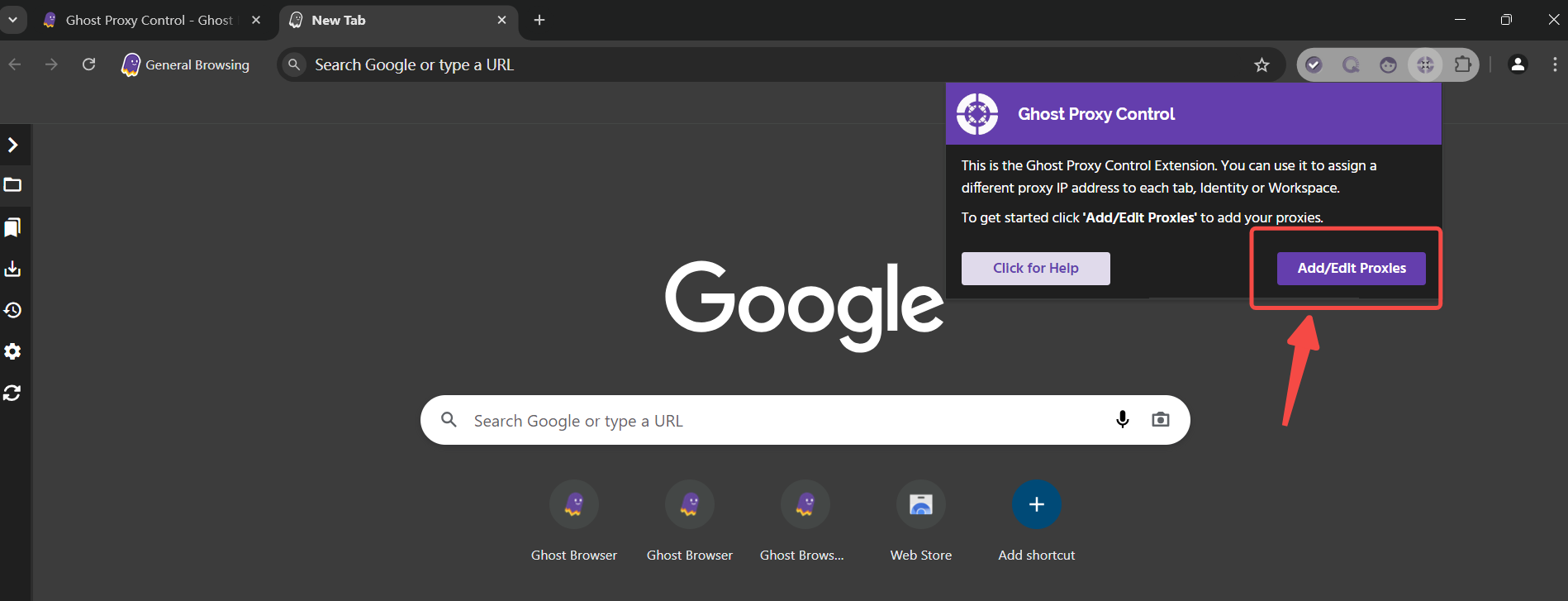Minimize the browser window
1568x601 pixels.
point(1461,20)
